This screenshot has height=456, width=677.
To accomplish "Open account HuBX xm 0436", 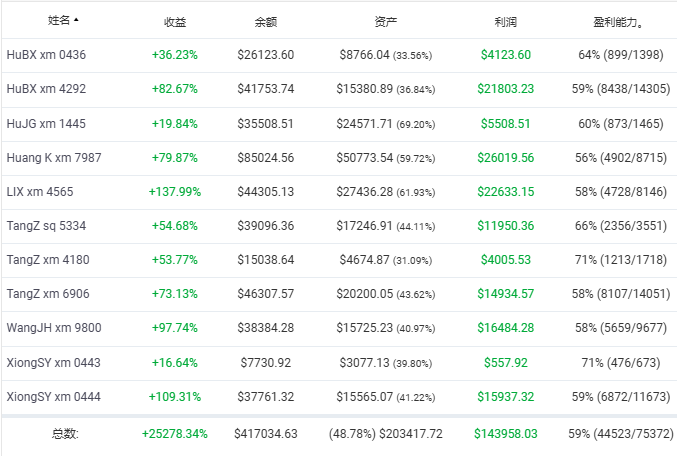I will (46, 55).
